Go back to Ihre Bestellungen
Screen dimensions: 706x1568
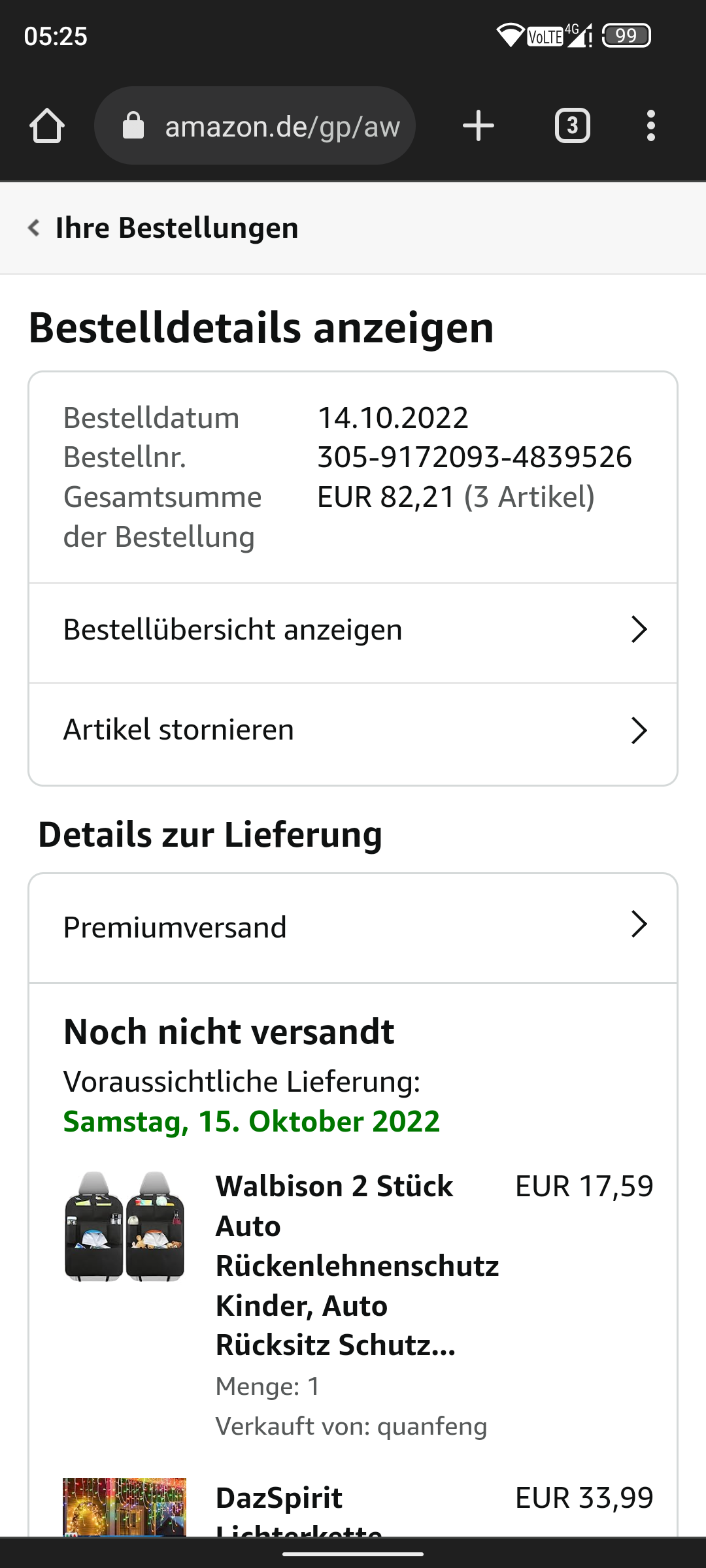tap(176, 228)
